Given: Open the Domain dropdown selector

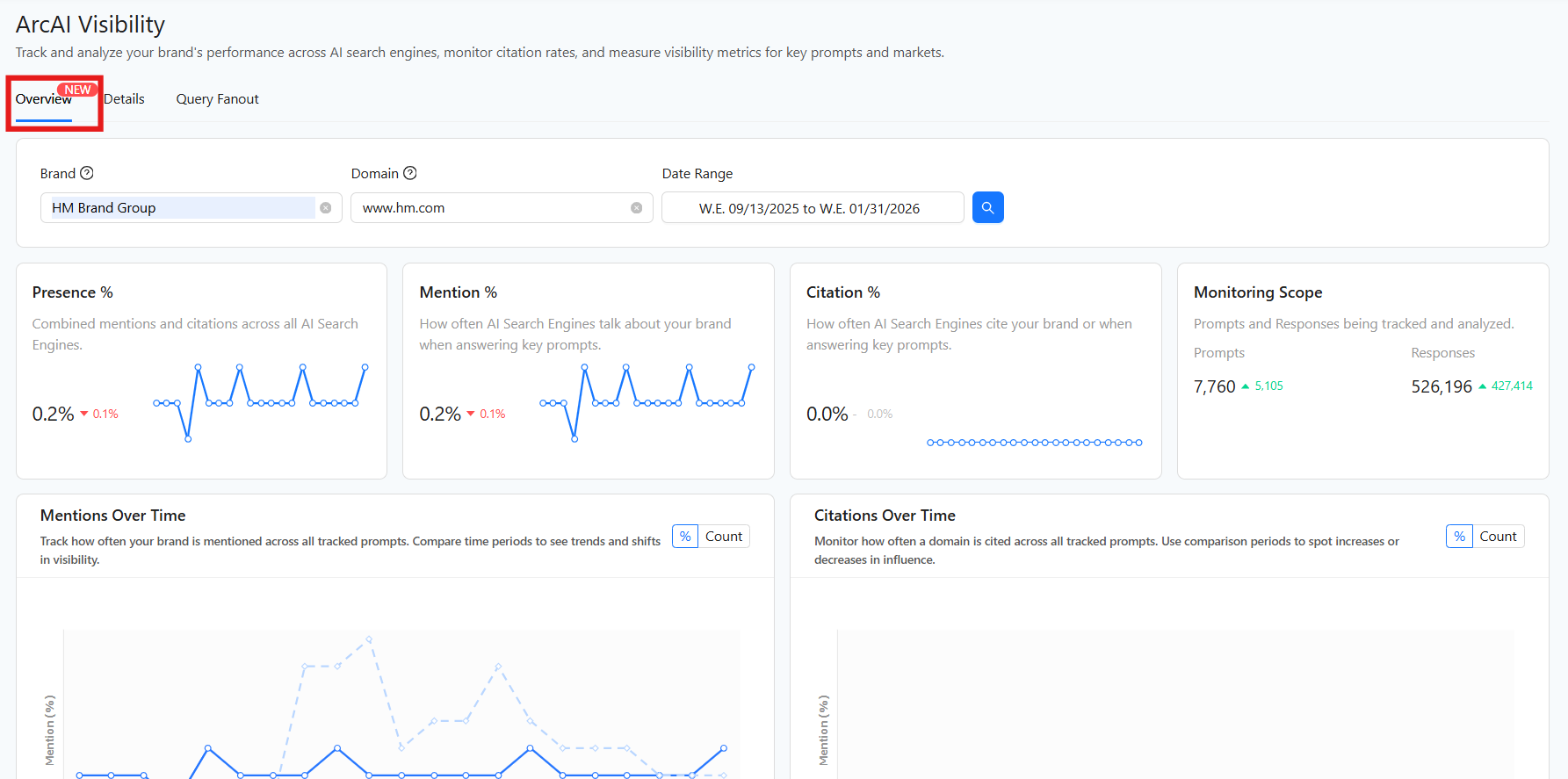Looking at the screenshot, I should pyautogui.click(x=492, y=208).
